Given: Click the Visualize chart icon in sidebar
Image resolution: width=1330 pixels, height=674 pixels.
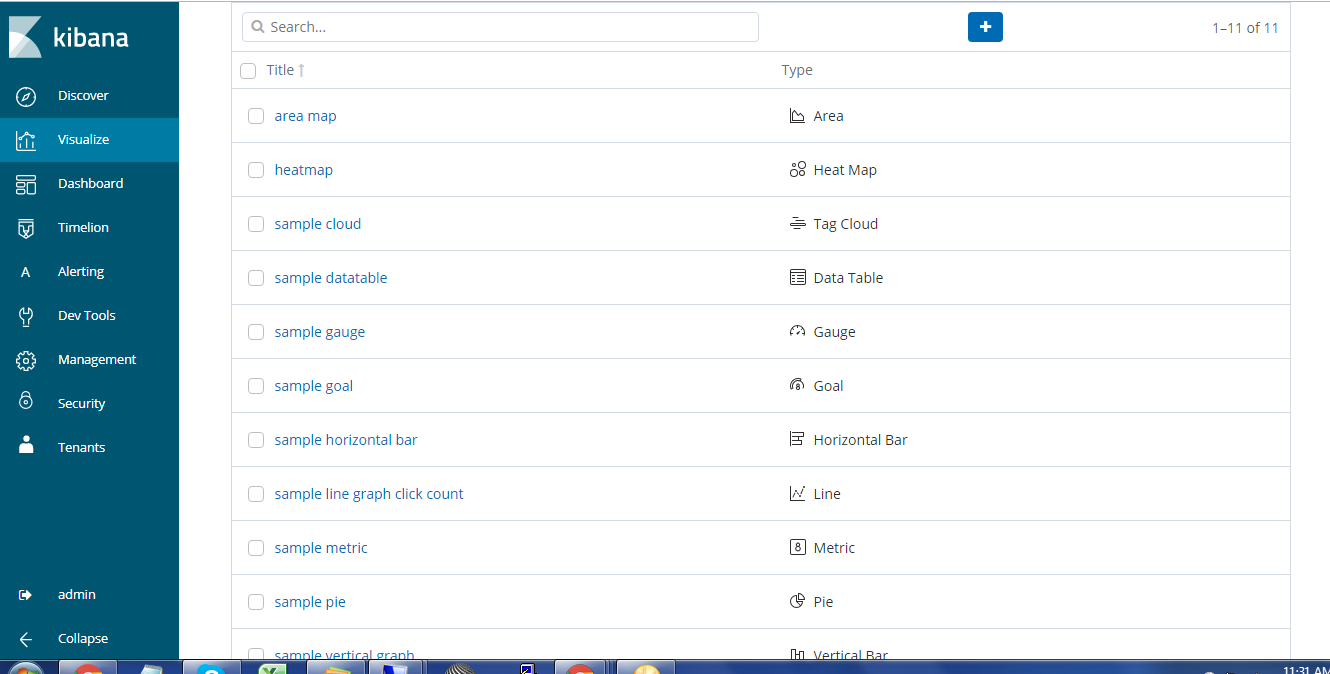Looking at the screenshot, I should tap(26, 140).
